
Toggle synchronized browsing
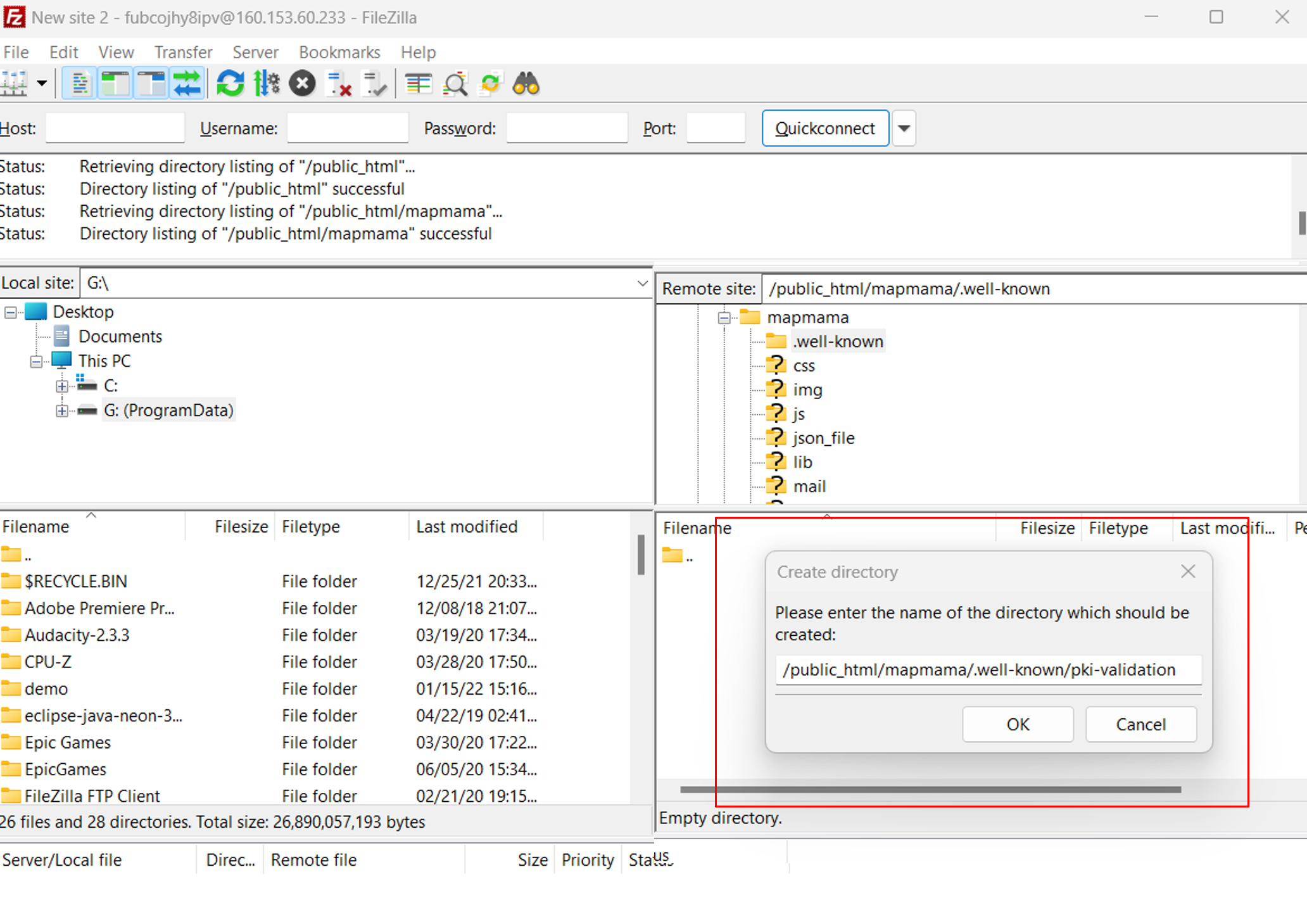click(x=491, y=84)
